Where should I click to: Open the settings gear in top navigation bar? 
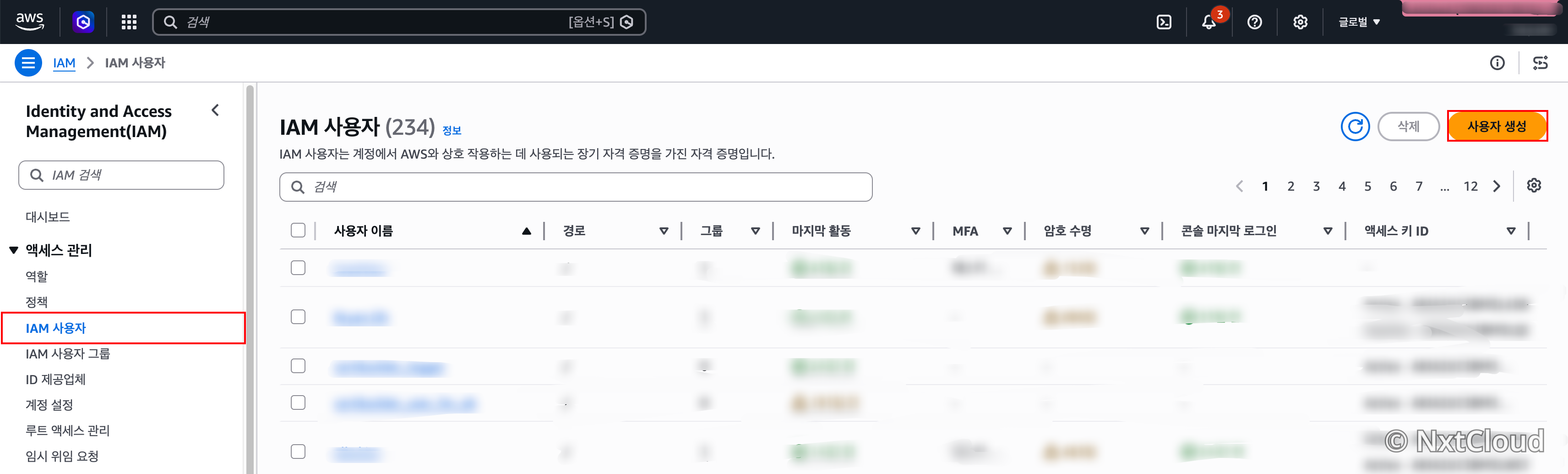click(x=1300, y=22)
